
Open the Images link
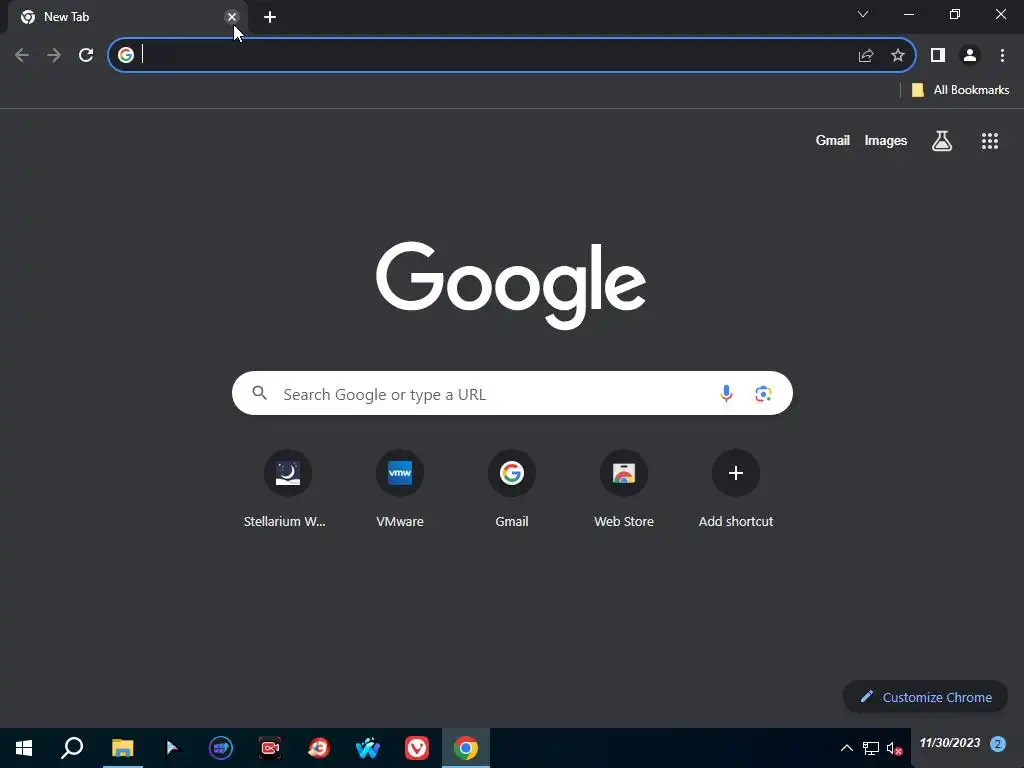(886, 140)
